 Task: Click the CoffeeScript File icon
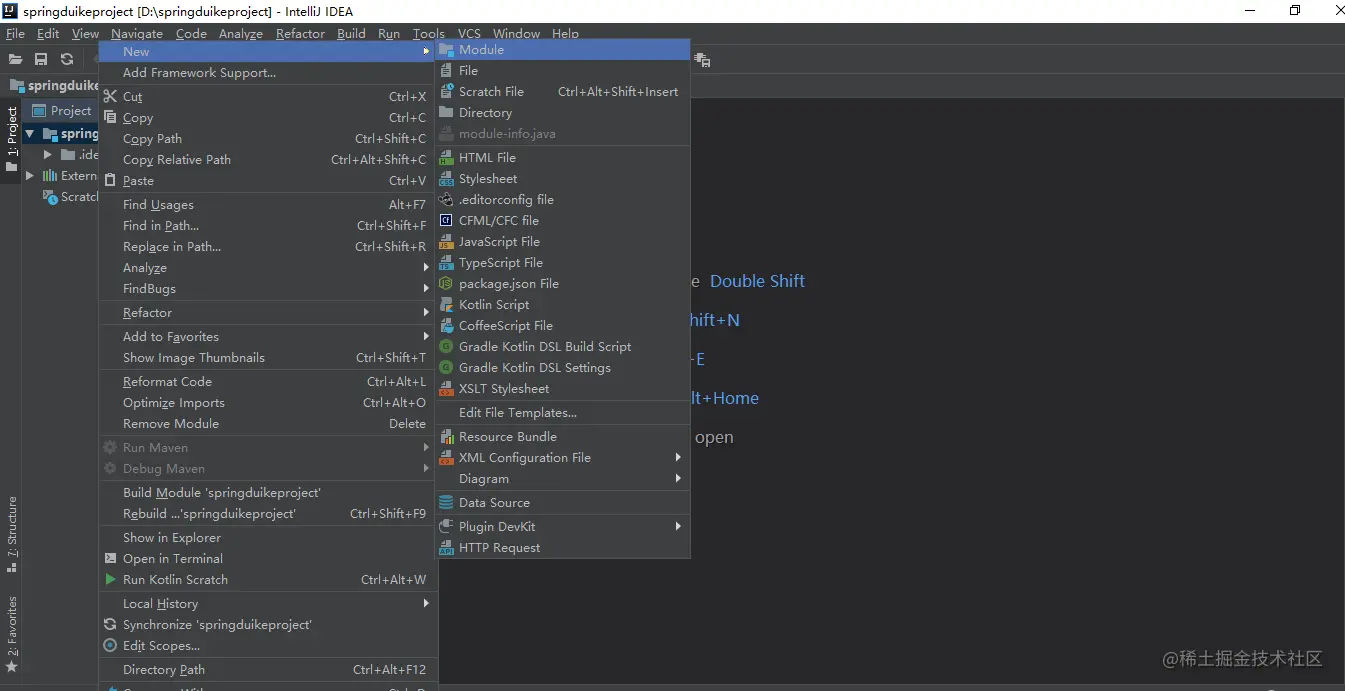pyautogui.click(x=446, y=326)
